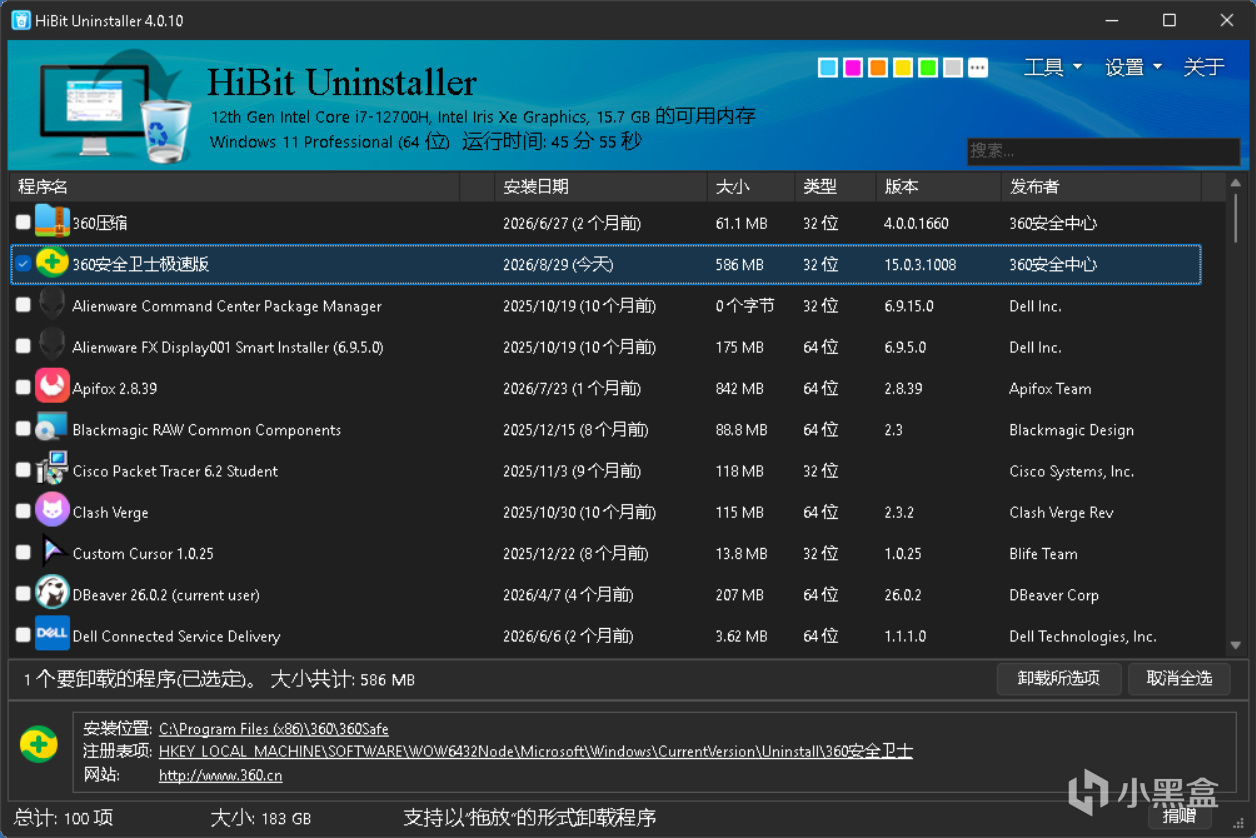Click the 卸载所选项 button
1256x838 pixels.
(1059, 678)
